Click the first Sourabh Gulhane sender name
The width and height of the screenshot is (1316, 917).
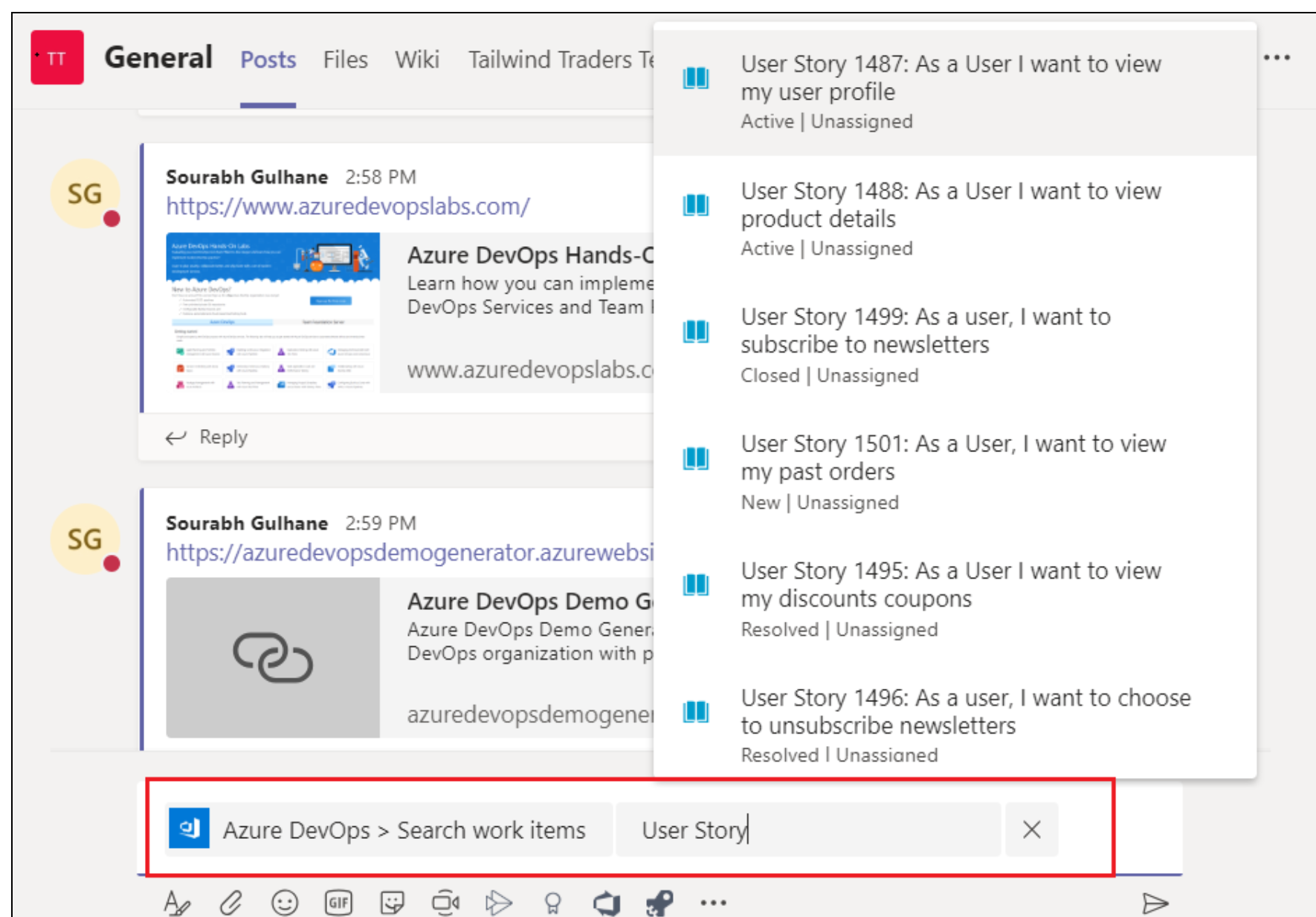(247, 177)
